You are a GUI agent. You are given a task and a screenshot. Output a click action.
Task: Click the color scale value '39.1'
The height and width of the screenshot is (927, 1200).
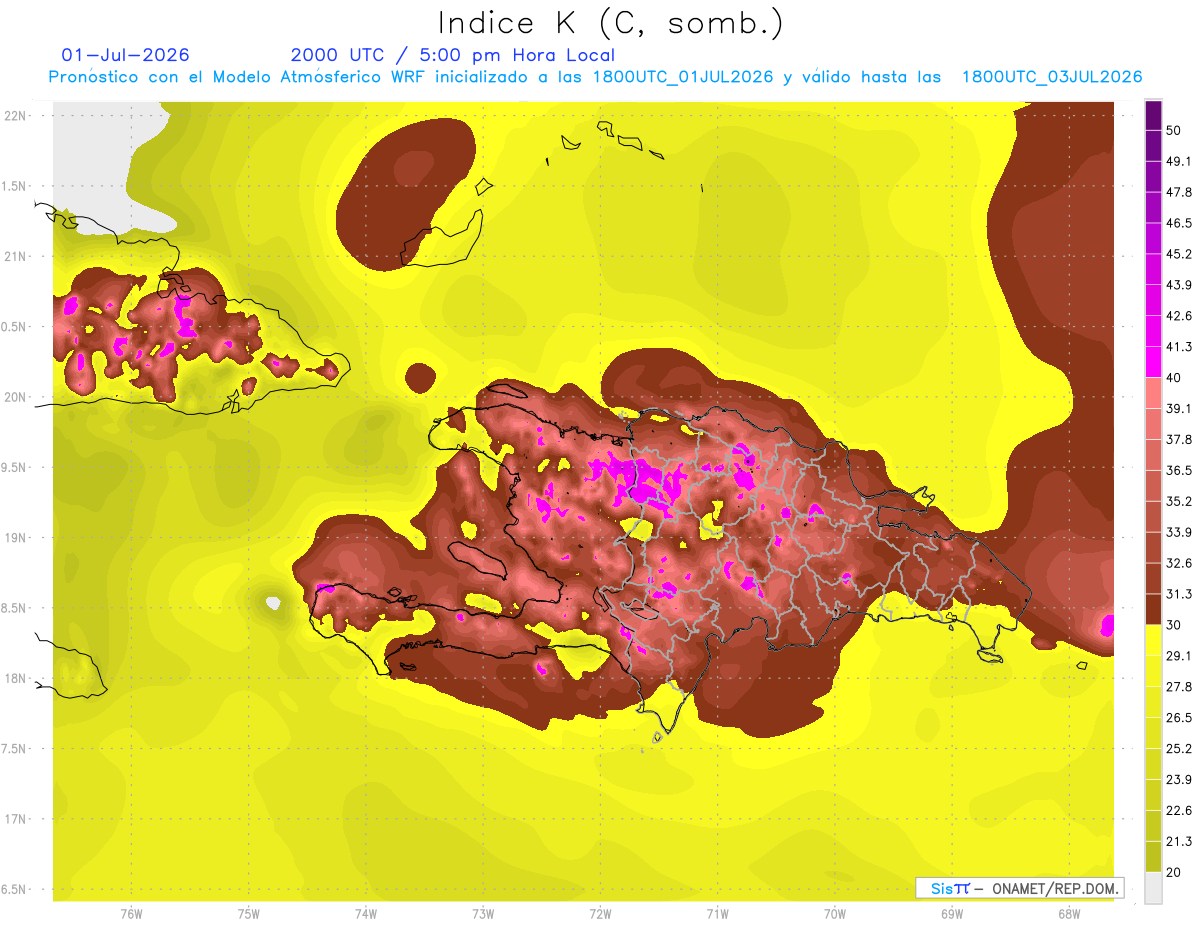(x=1178, y=408)
